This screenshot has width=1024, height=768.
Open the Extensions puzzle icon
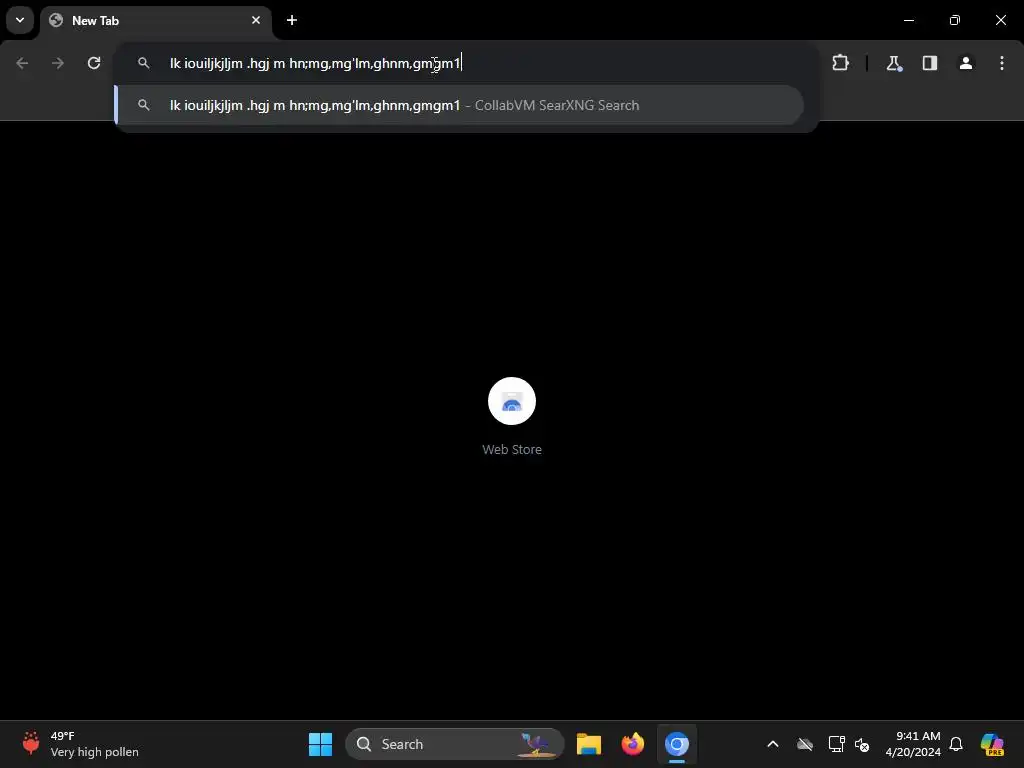tap(840, 63)
